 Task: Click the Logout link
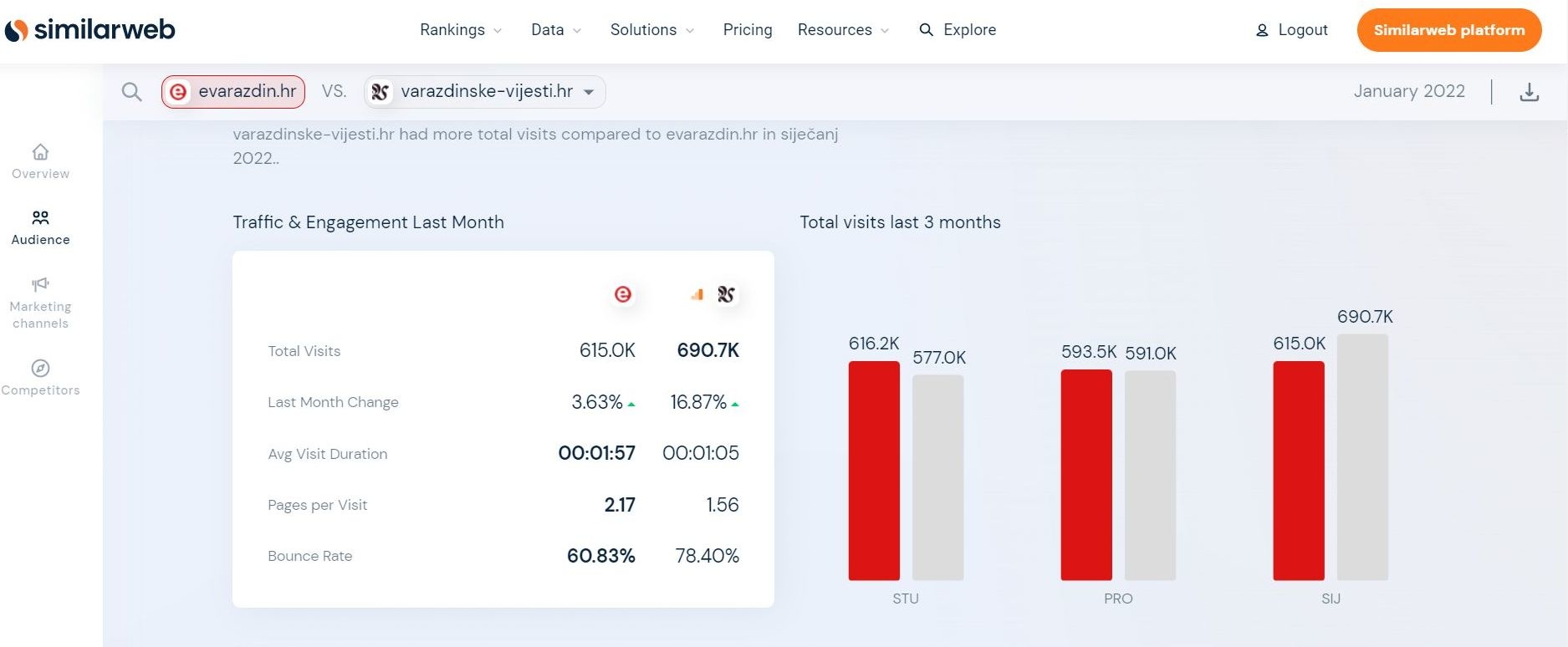pyautogui.click(x=1303, y=30)
